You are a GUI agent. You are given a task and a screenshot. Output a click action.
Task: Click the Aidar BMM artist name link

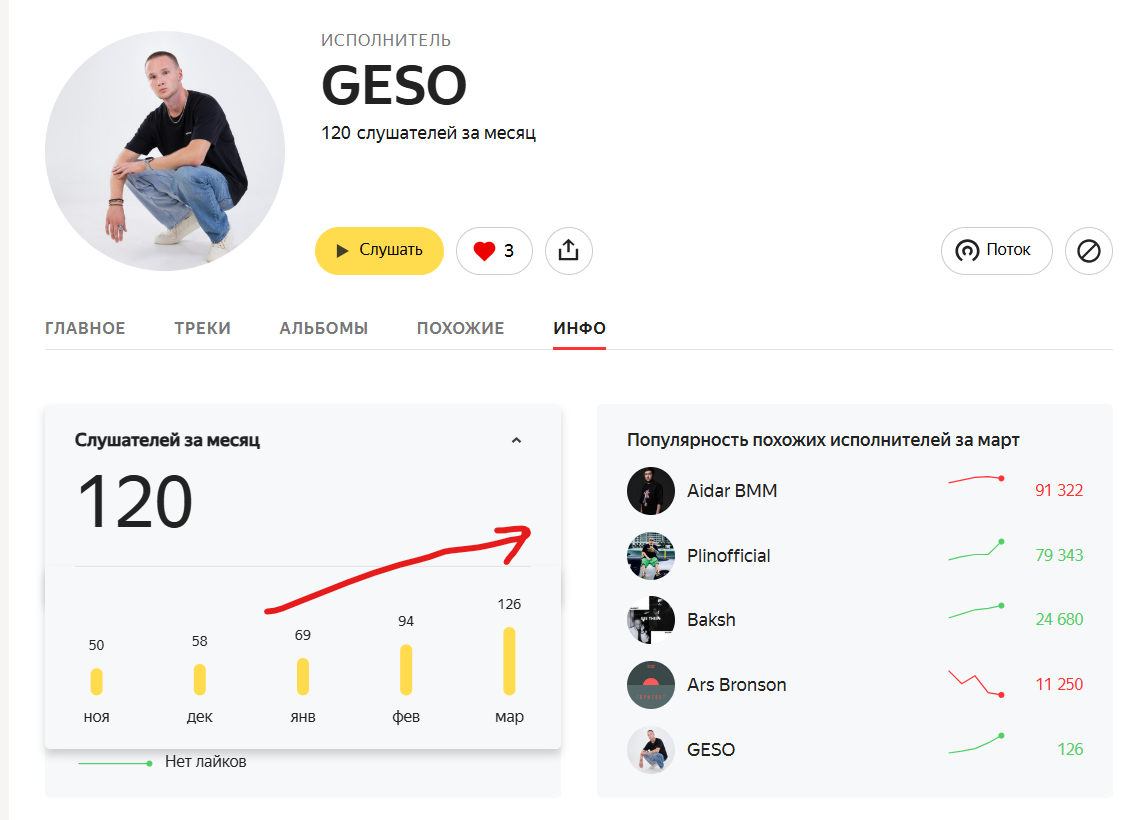click(732, 491)
